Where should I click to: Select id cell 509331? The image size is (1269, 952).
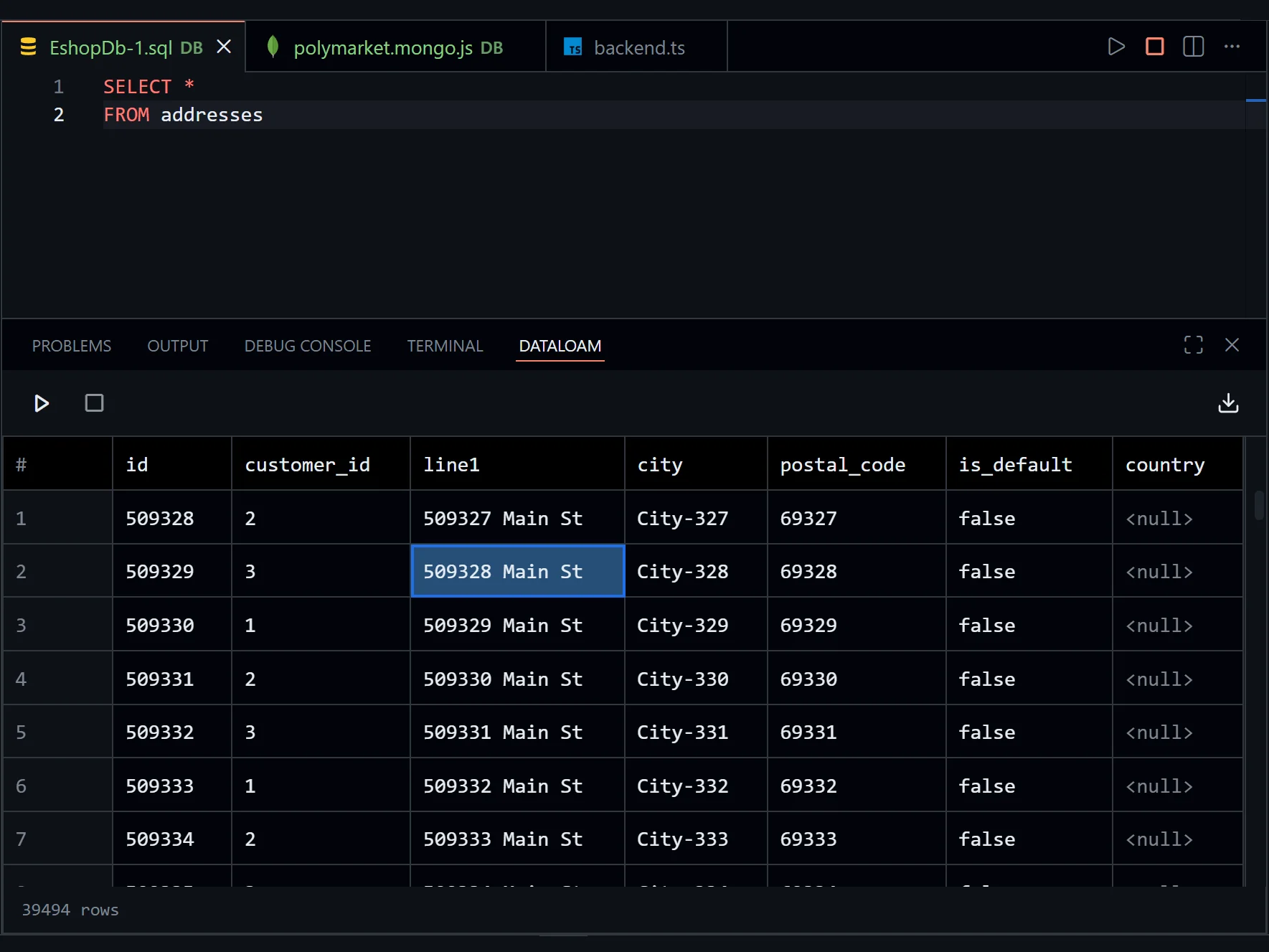pyautogui.click(x=172, y=679)
